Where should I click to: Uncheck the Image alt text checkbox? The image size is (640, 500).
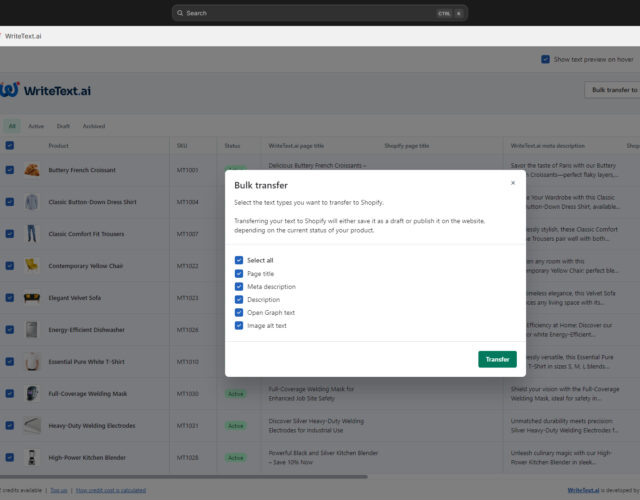(239, 325)
